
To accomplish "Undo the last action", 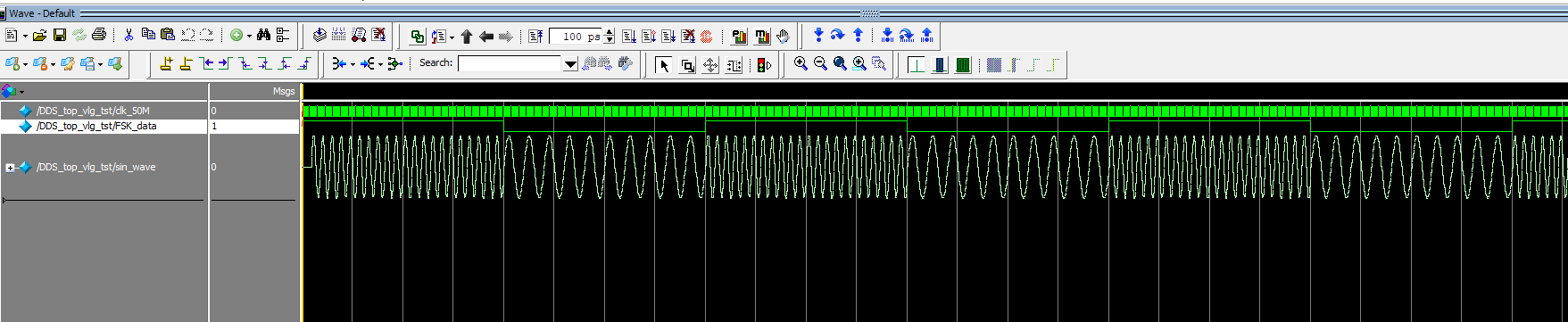I will 187,36.
